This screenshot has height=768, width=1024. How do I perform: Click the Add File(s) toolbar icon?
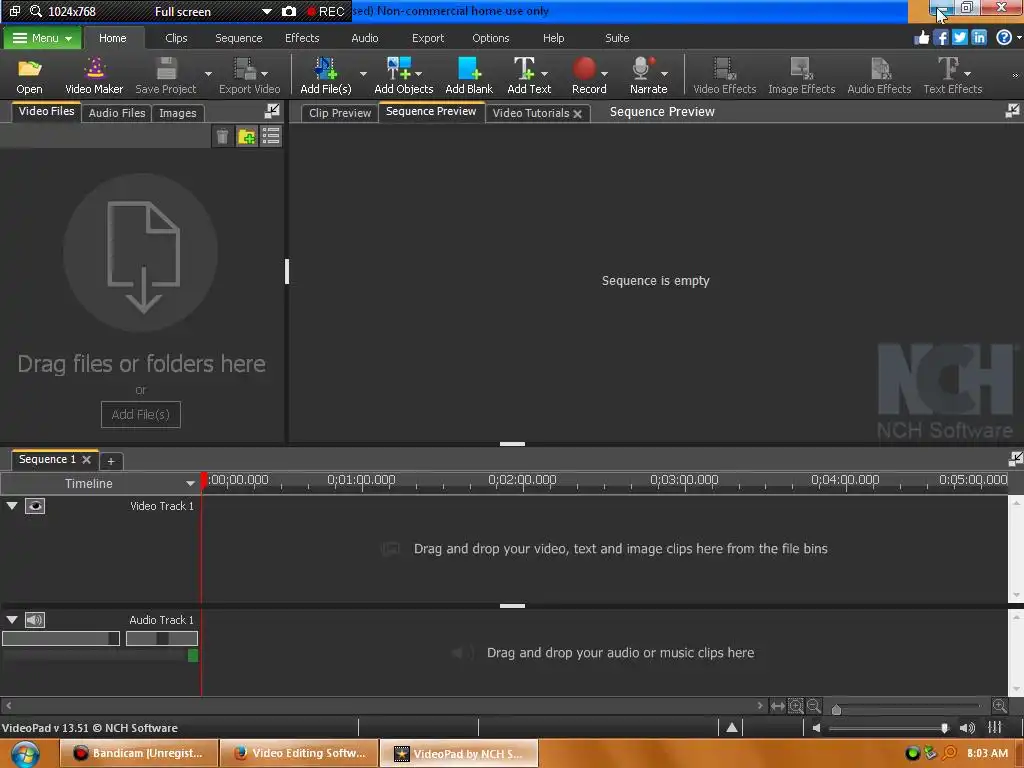(x=325, y=76)
